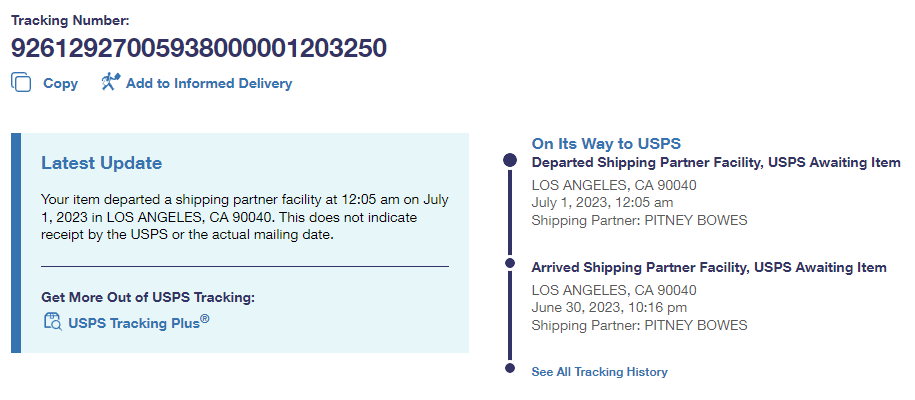
Task: Click Get More Out of USPS Tracking heading
Action: (148, 297)
